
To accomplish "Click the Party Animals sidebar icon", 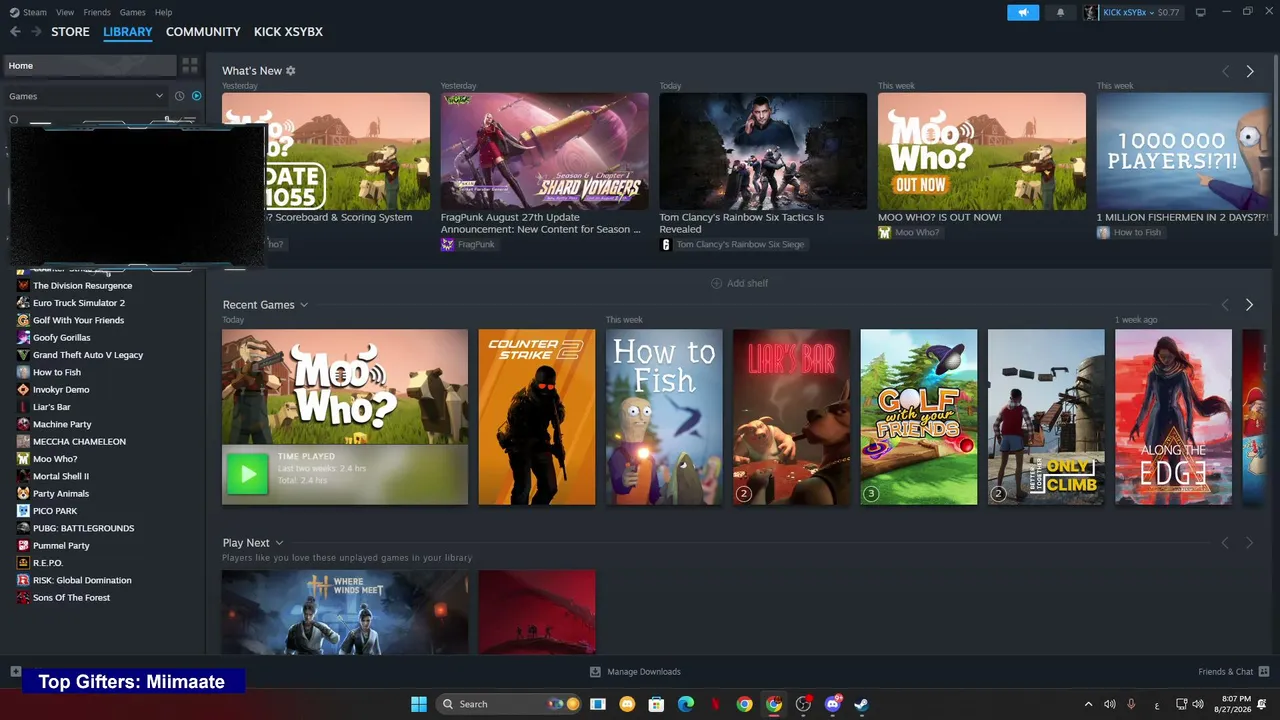I will [x=23, y=493].
